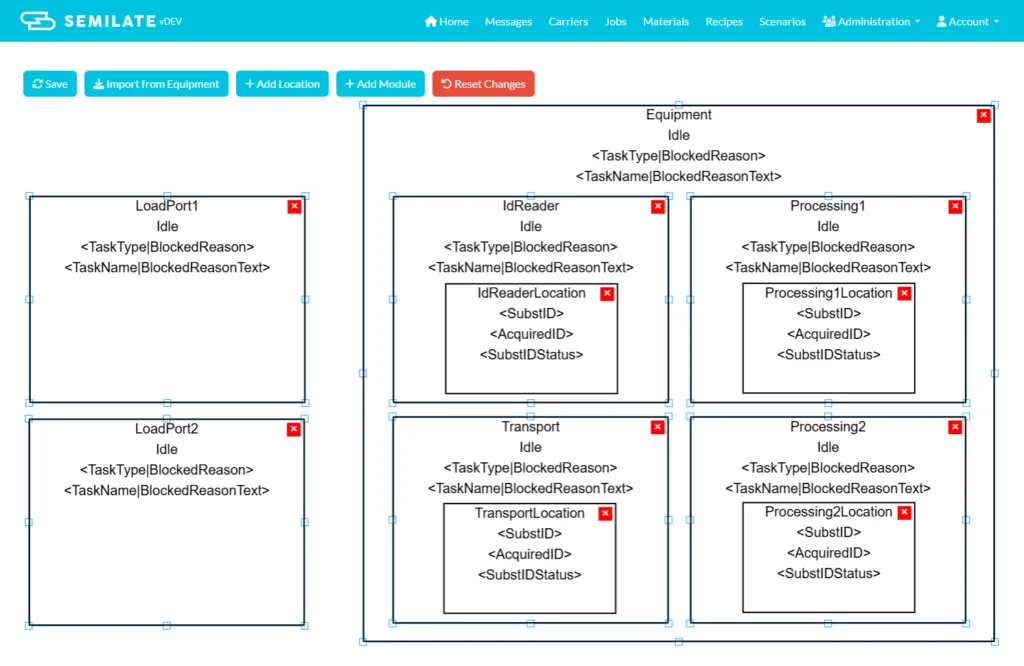Remove the Equipment box with red X
1024x666 pixels.
pyautogui.click(x=984, y=116)
